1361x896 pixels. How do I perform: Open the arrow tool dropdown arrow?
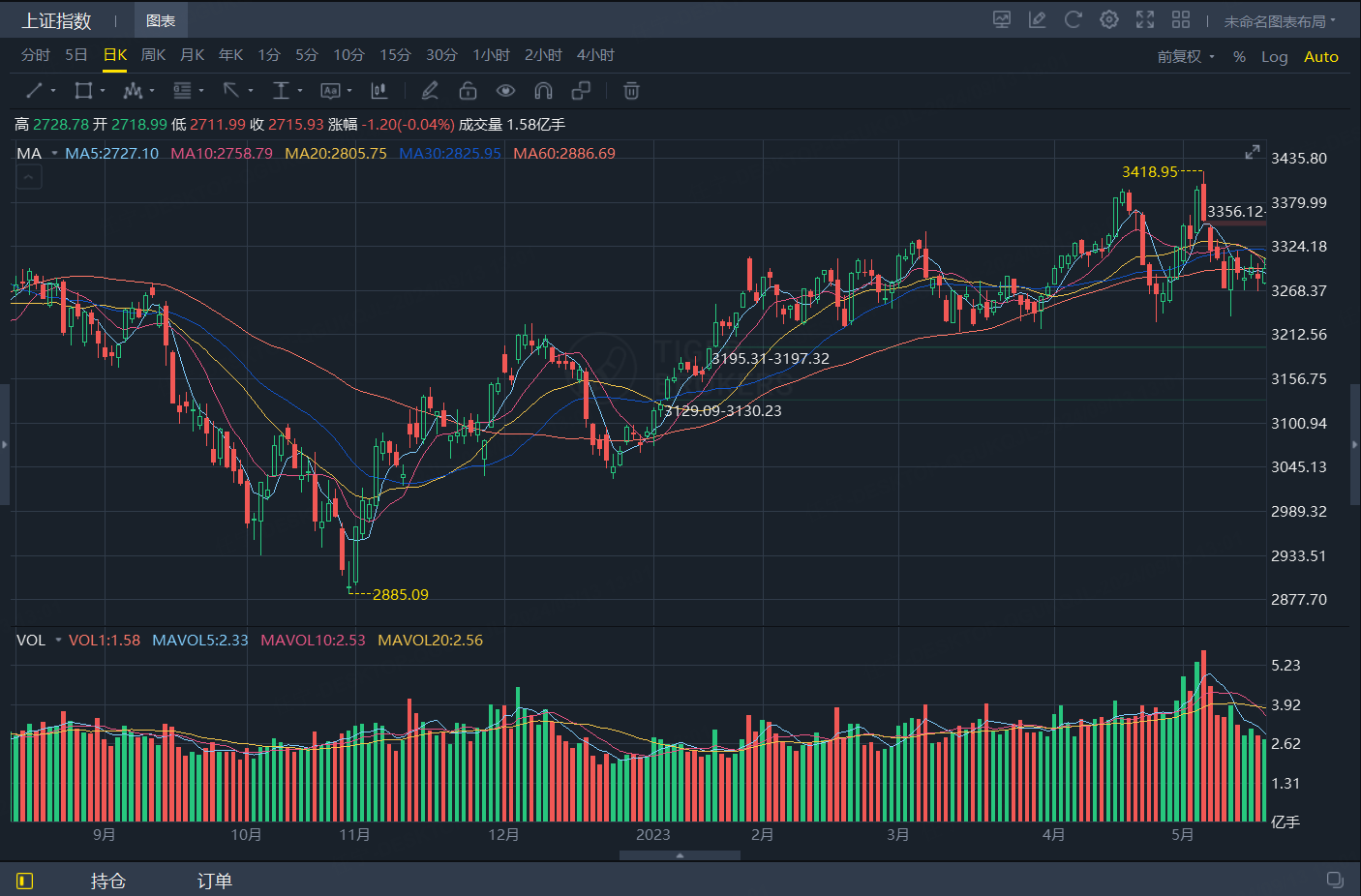[x=251, y=91]
